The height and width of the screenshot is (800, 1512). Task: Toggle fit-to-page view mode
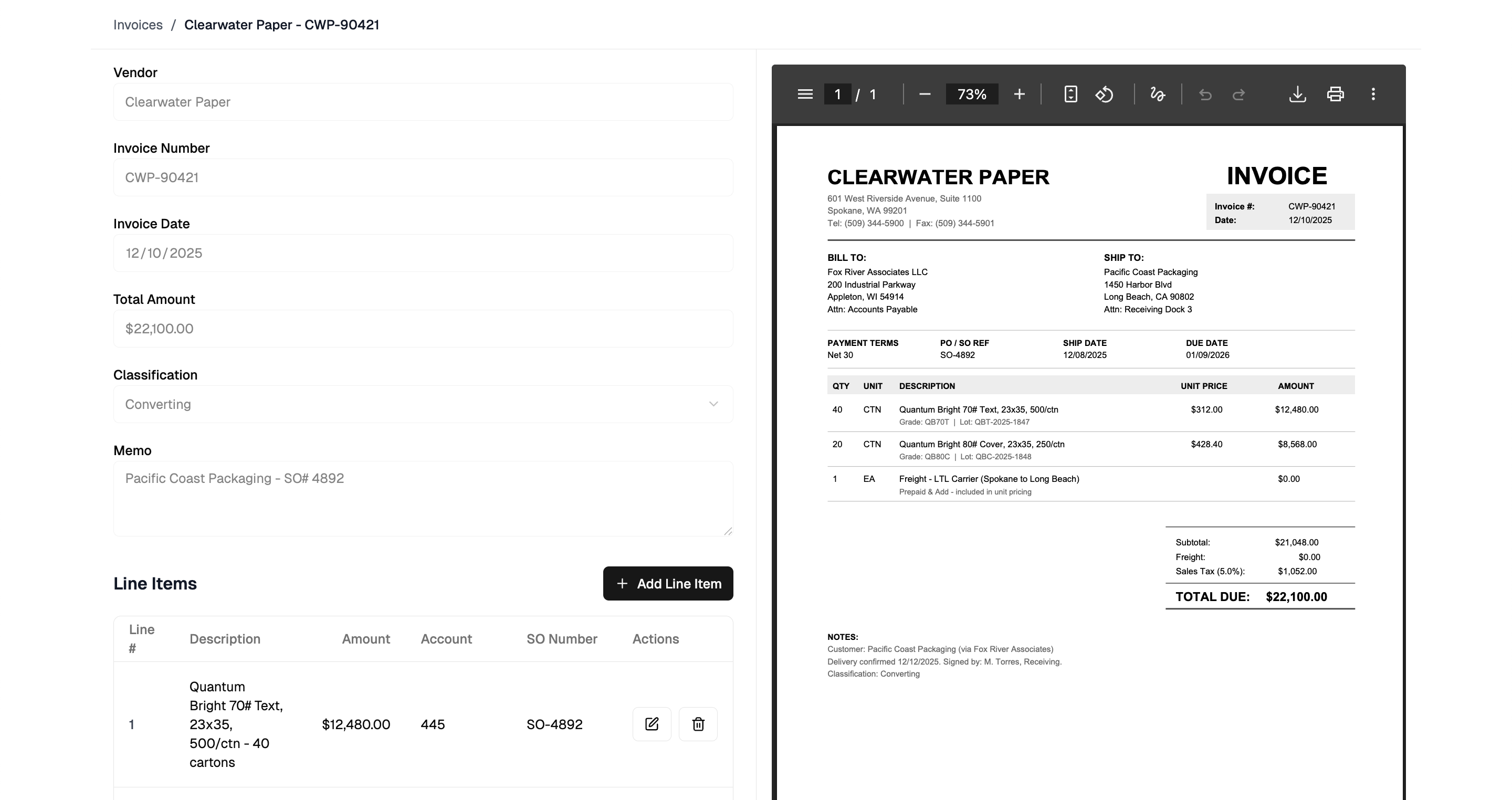coord(1070,94)
